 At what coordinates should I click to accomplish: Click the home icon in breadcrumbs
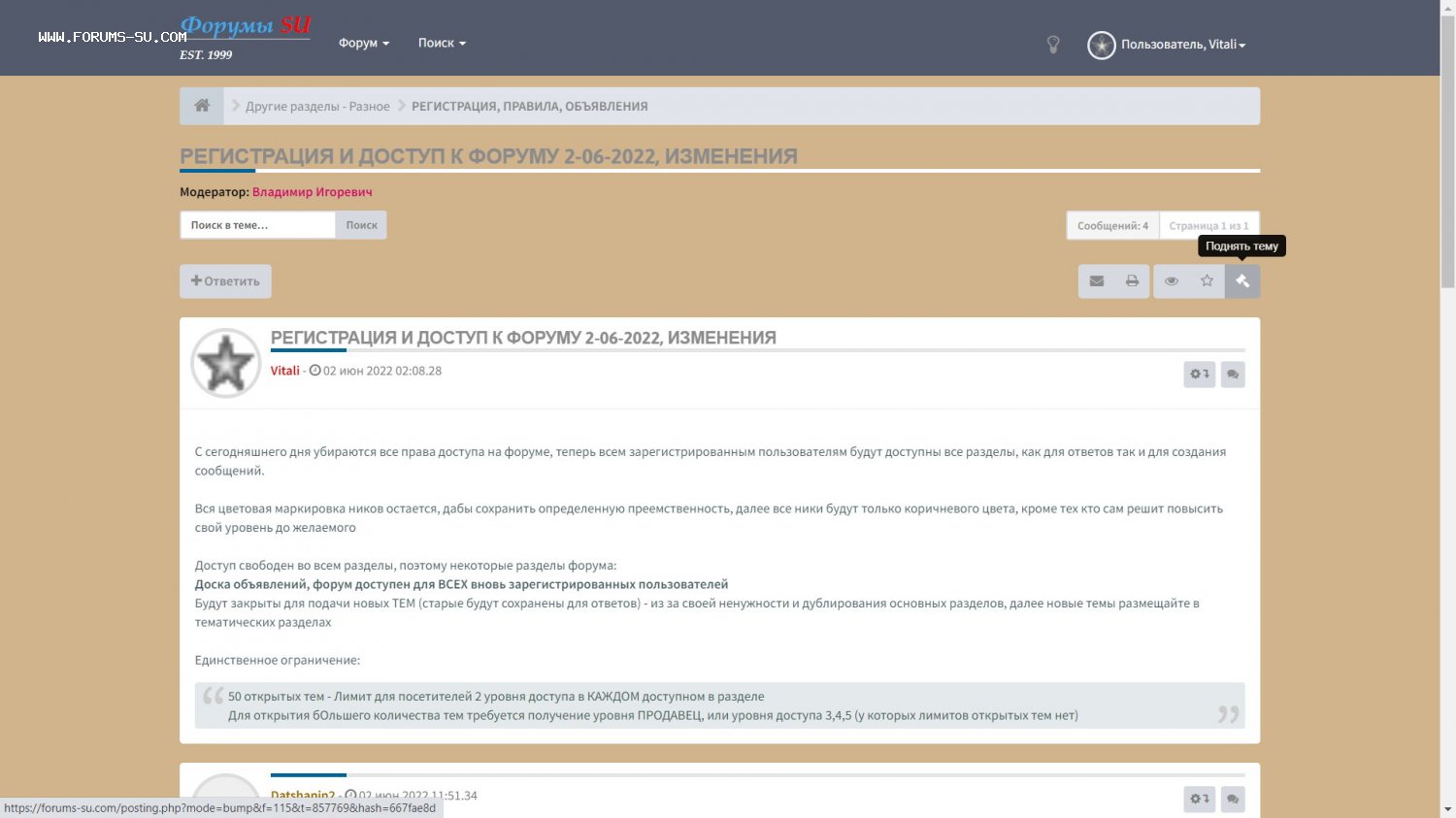(202, 106)
